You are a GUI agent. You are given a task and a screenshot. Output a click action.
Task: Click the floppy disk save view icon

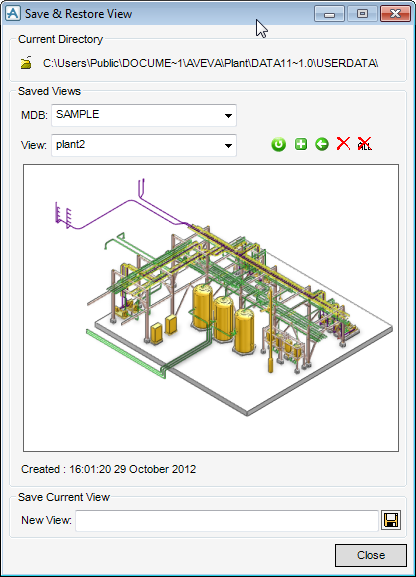[x=391, y=520]
